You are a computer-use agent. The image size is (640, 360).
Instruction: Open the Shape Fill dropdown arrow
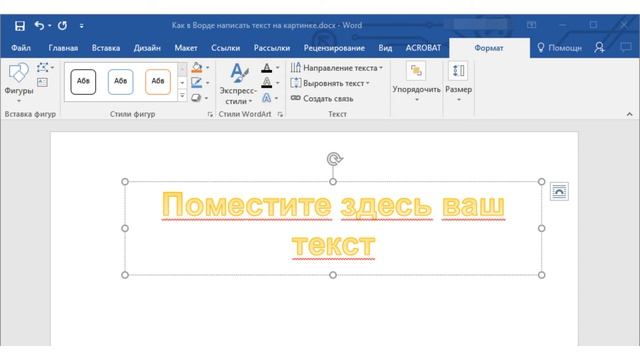point(207,67)
